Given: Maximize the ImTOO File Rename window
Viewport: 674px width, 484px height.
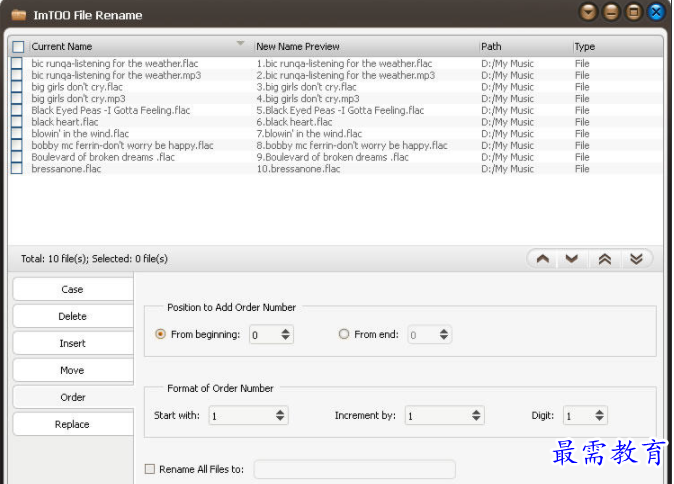Looking at the screenshot, I should (x=634, y=12).
